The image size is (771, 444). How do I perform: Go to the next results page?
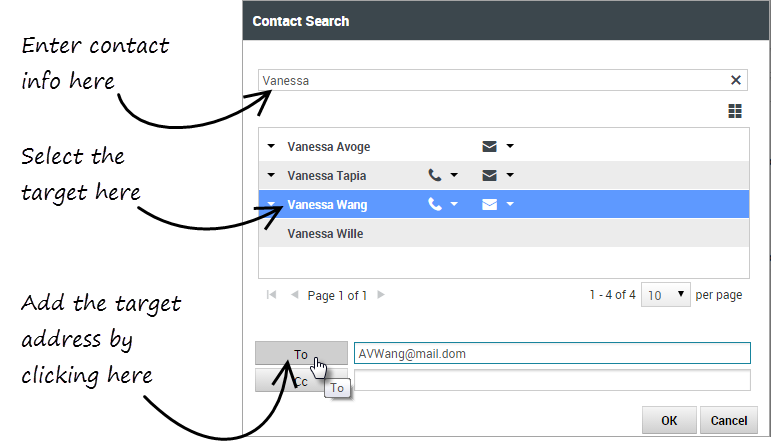380,295
